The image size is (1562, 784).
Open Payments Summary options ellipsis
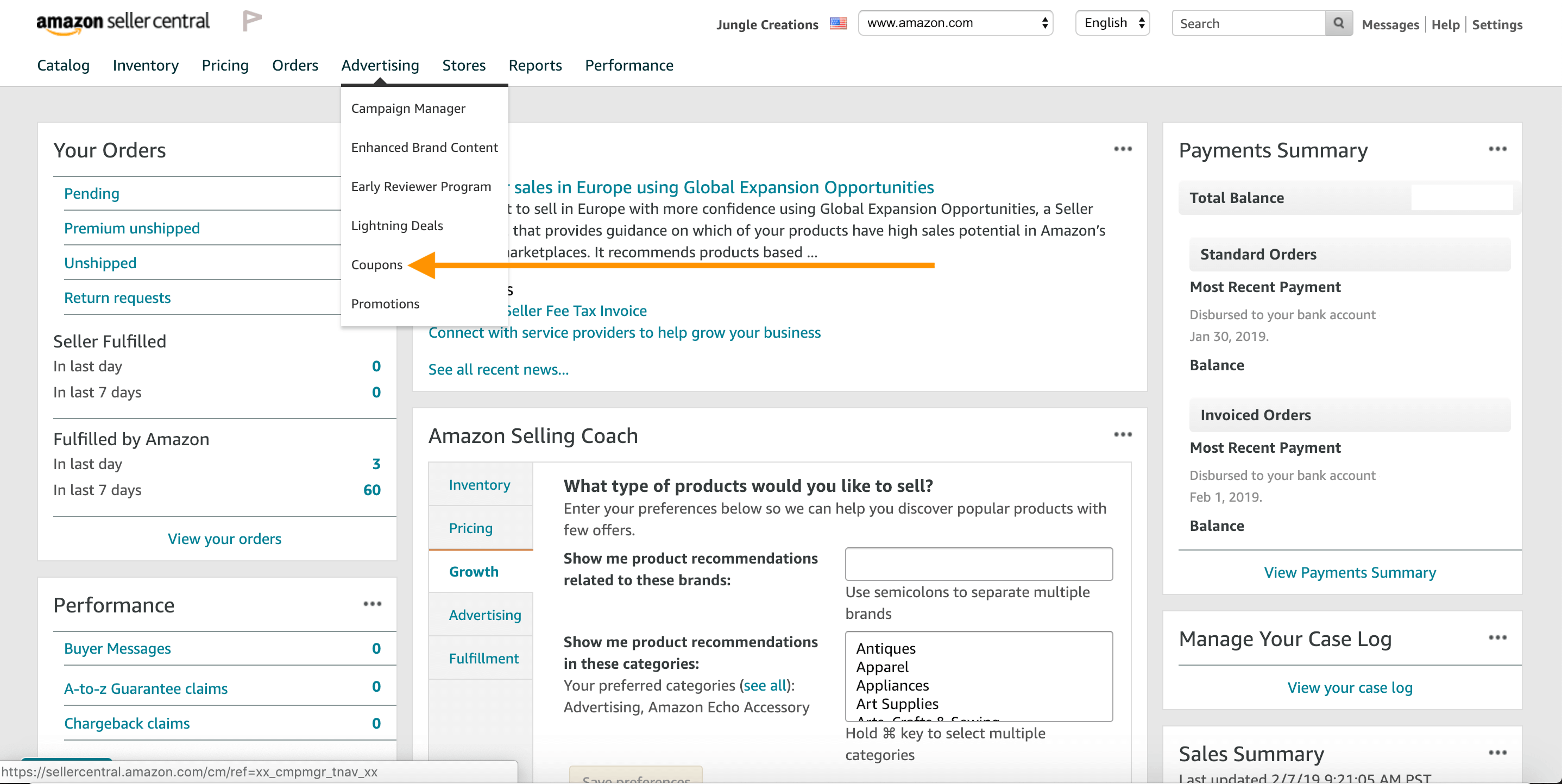(1497, 149)
